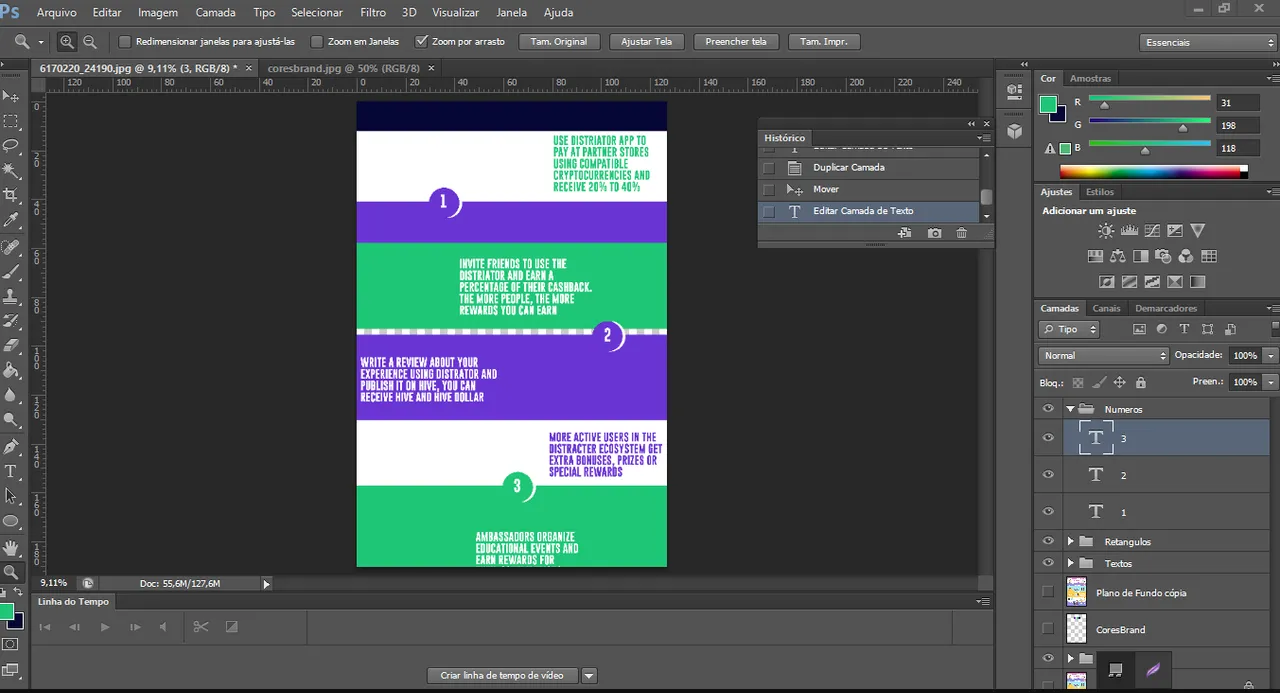Image resolution: width=1280 pixels, height=693 pixels.
Task: Click the R value field showing 31
Action: click(x=1238, y=103)
